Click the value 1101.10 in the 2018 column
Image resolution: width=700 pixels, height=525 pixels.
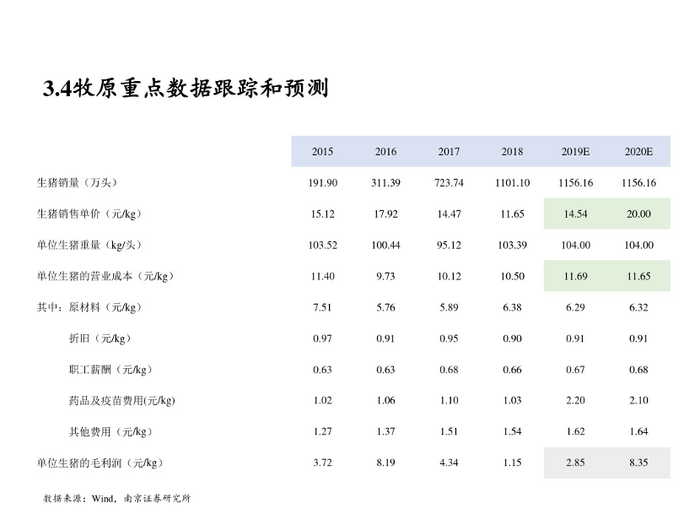[512, 183]
